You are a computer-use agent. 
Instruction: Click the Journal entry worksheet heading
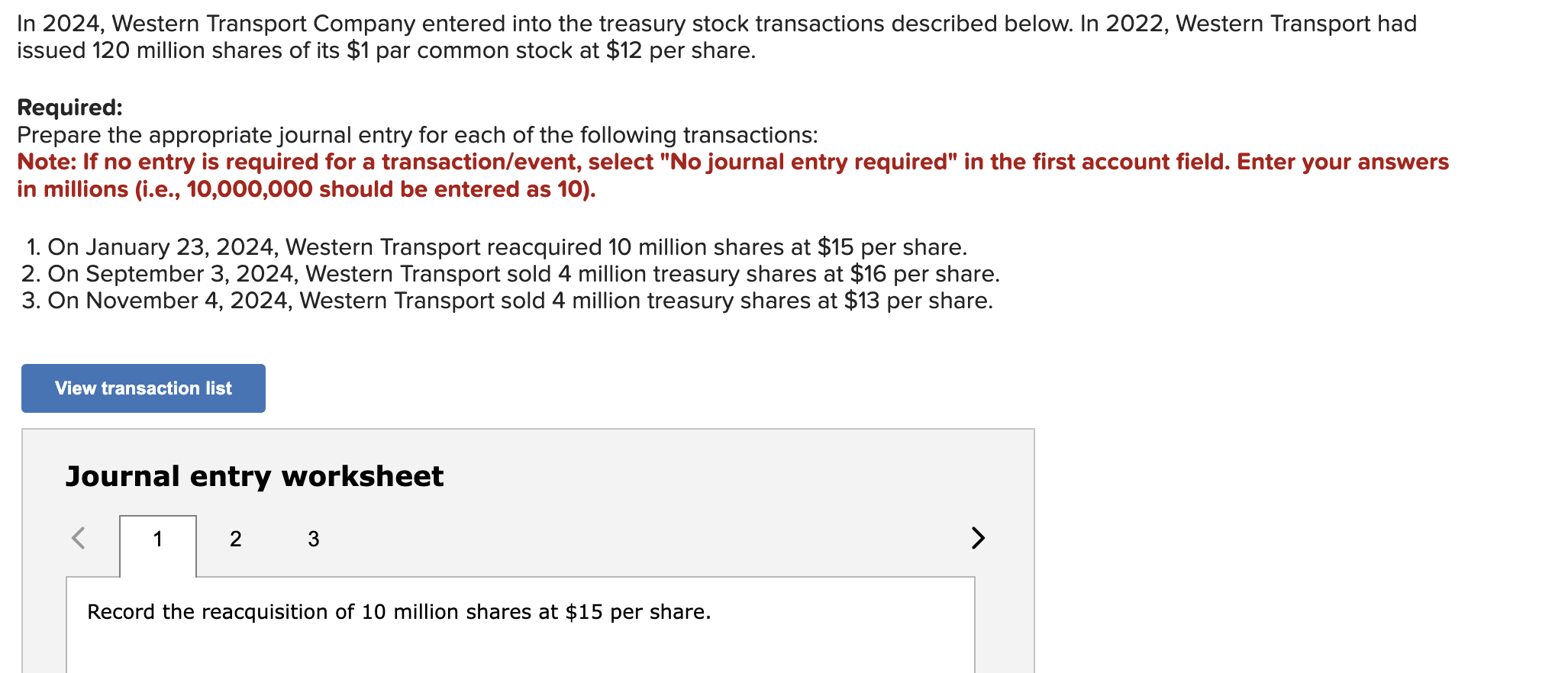click(254, 476)
